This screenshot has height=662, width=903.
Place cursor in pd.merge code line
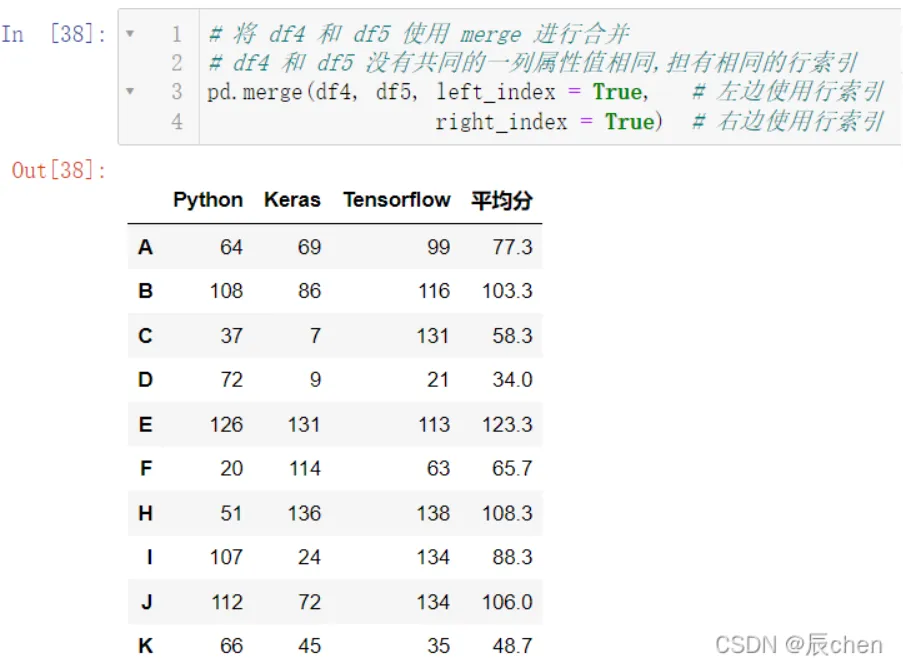tap(428, 92)
